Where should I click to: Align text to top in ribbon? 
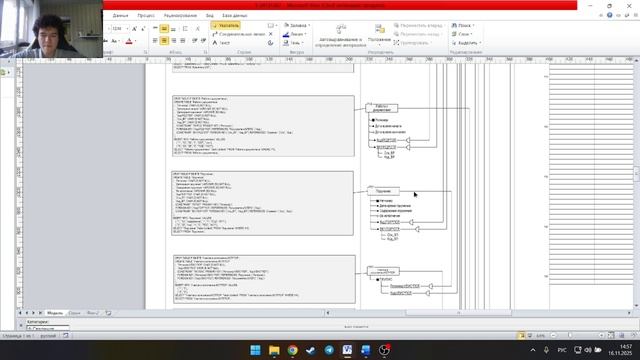[x=155, y=29]
